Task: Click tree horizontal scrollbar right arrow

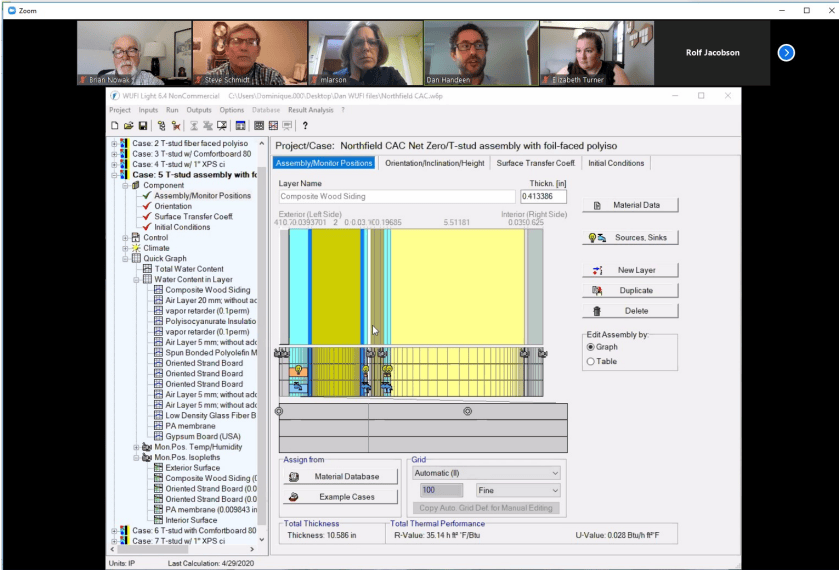Action: click(x=252, y=549)
